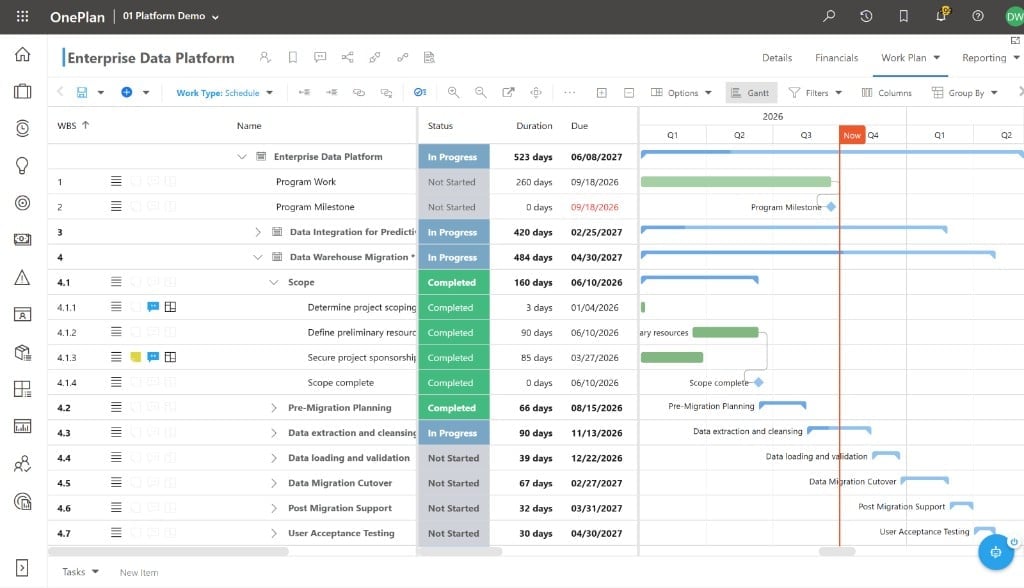The width and height of the screenshot is (1024, 588).
Task: Open the notifications bell
Action: 941,15
